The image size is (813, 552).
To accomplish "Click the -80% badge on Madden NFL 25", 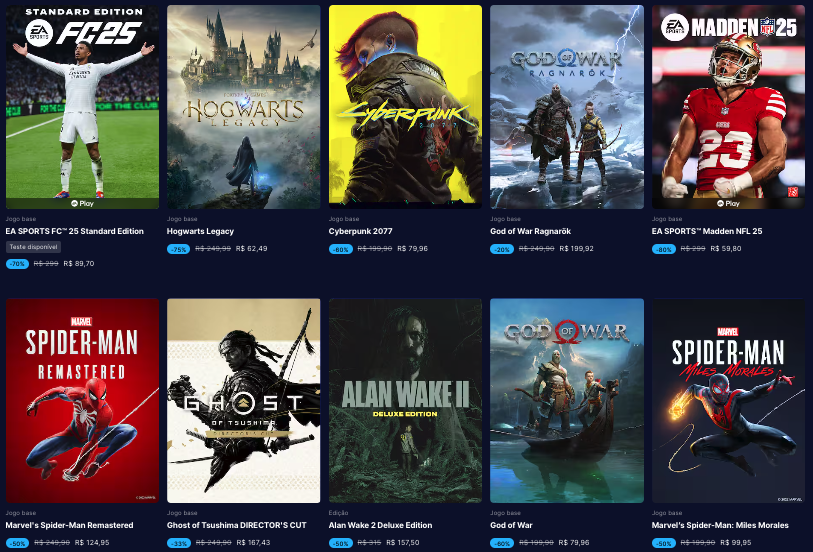I will coord(664,249).
